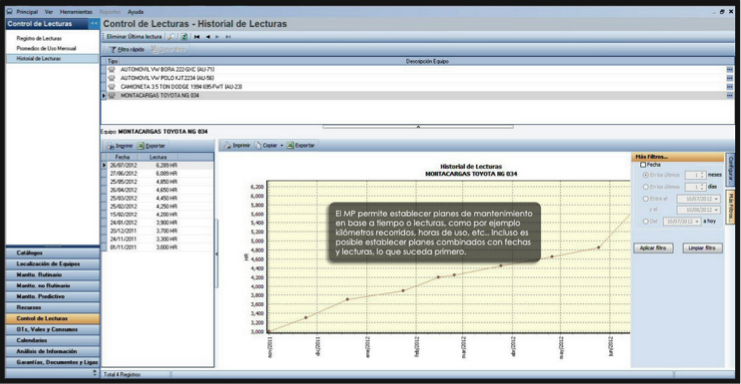Click the green refresh icon in toolbar
This screenshot has width=741, height=384.
pos(184,37)
